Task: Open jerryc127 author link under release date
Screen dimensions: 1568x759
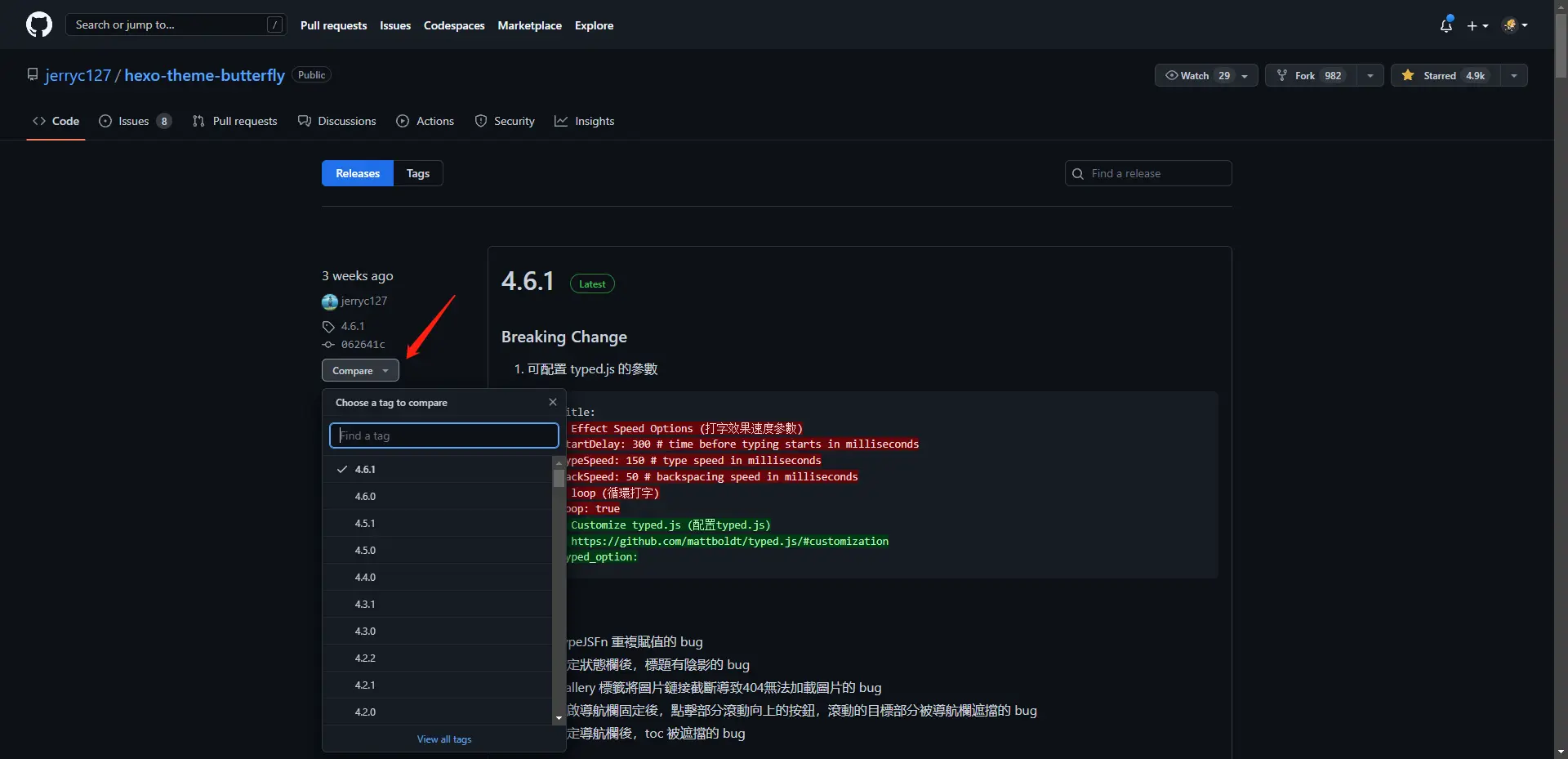Action: 364,301
